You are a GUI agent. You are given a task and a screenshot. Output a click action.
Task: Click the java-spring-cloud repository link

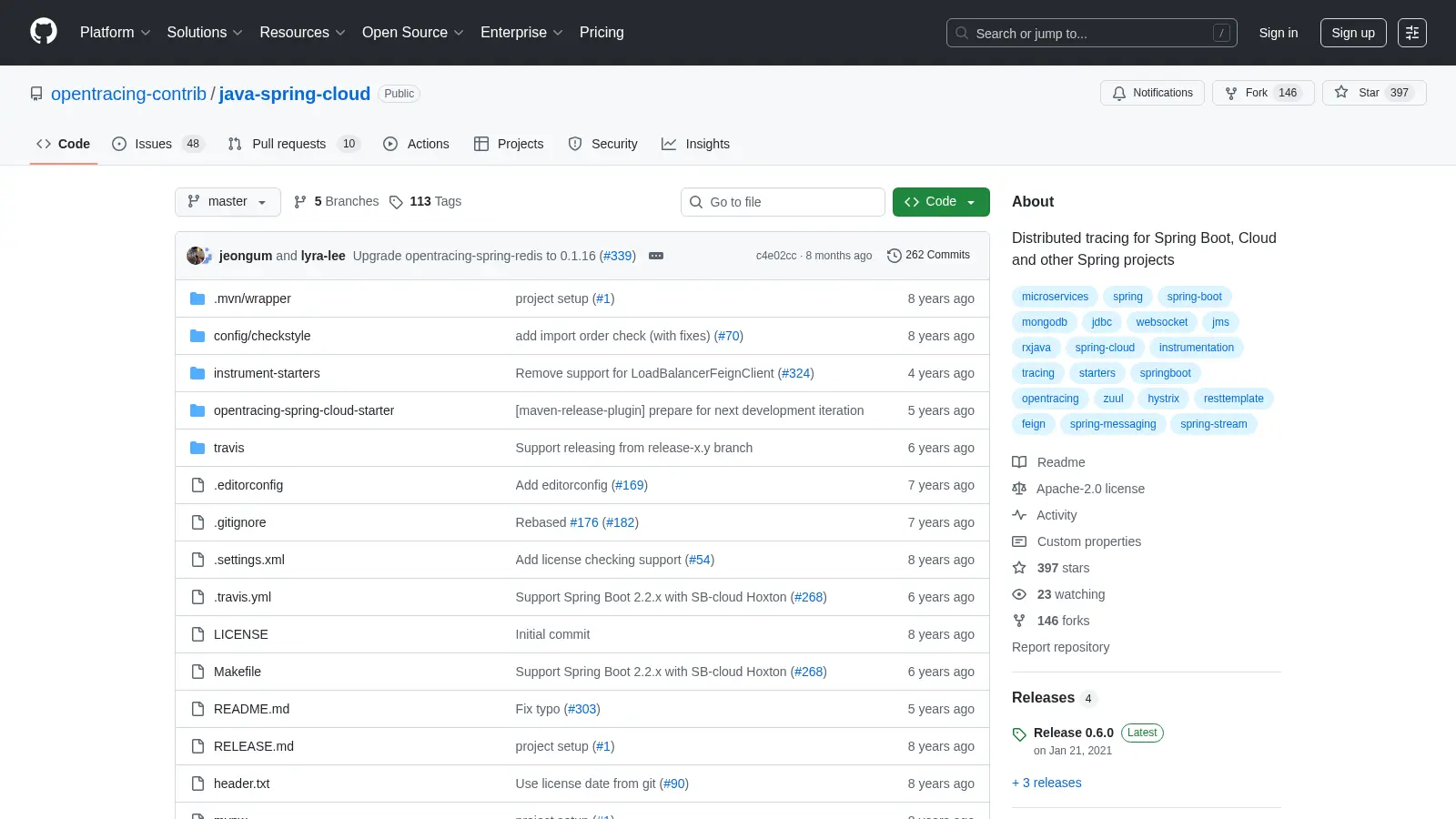(x=295, y=94)
